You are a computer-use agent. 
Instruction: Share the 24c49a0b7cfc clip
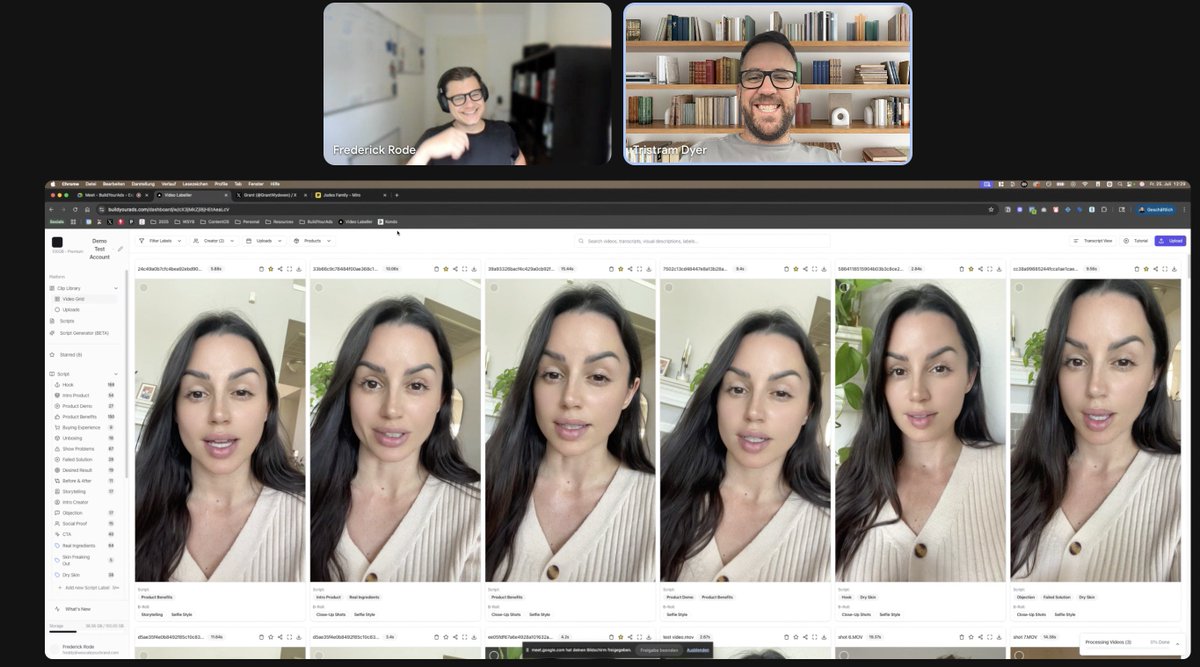click(x=280, y=269)
